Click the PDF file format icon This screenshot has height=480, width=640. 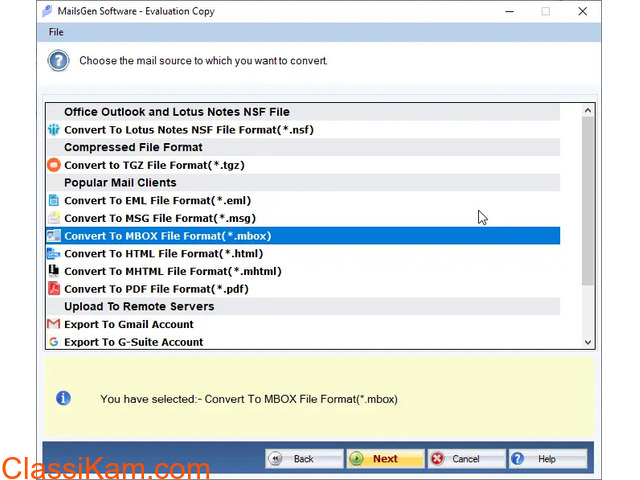click(x=54, y=289)
